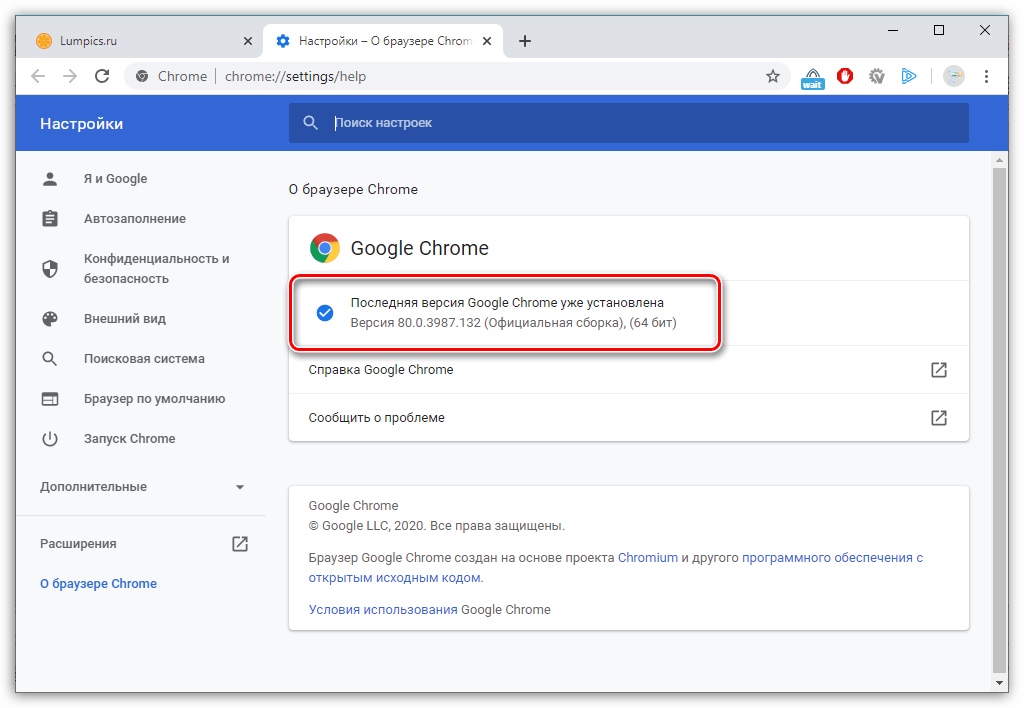
Task: Click the О браузере Chrome page heading
Action: click(x=353, y=189)
